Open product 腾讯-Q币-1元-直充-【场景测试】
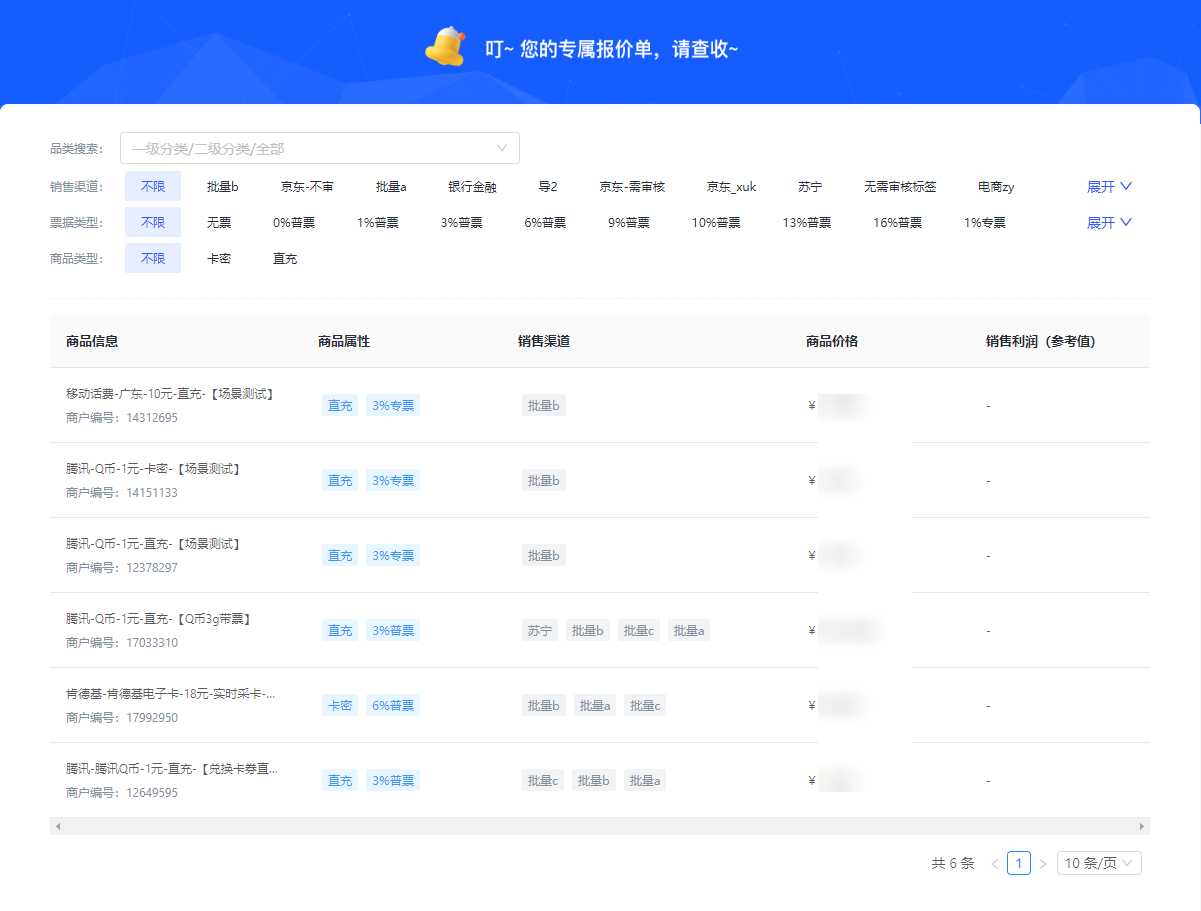The image size is (1201, 911). click(154, 544)
